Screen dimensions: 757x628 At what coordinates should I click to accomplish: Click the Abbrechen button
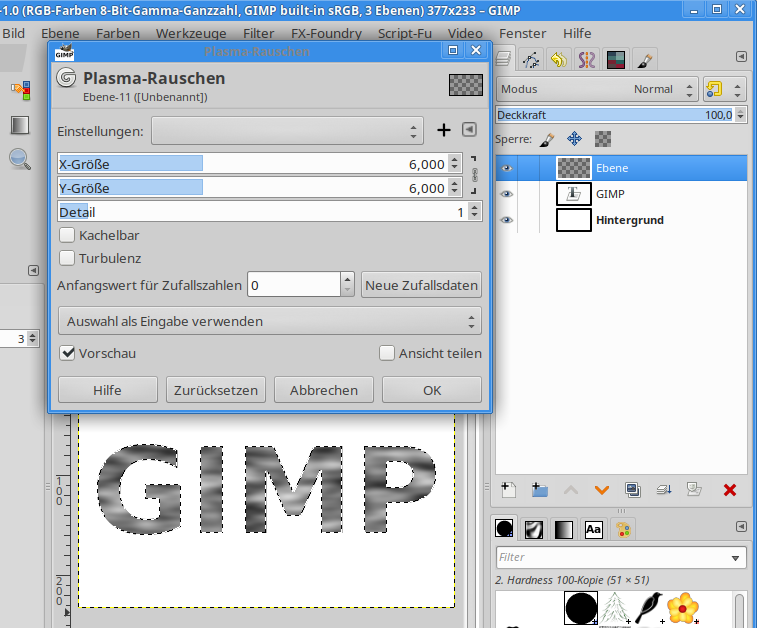(324, 390)
